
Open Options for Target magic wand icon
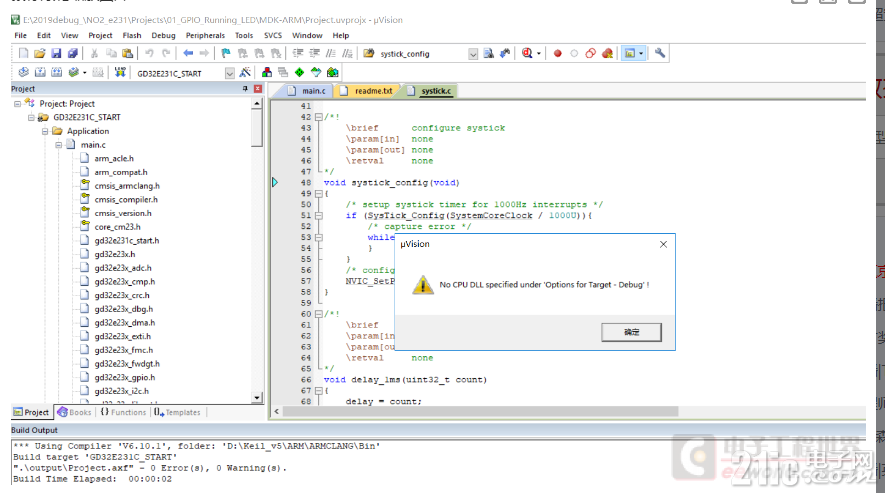pos(245,72)
